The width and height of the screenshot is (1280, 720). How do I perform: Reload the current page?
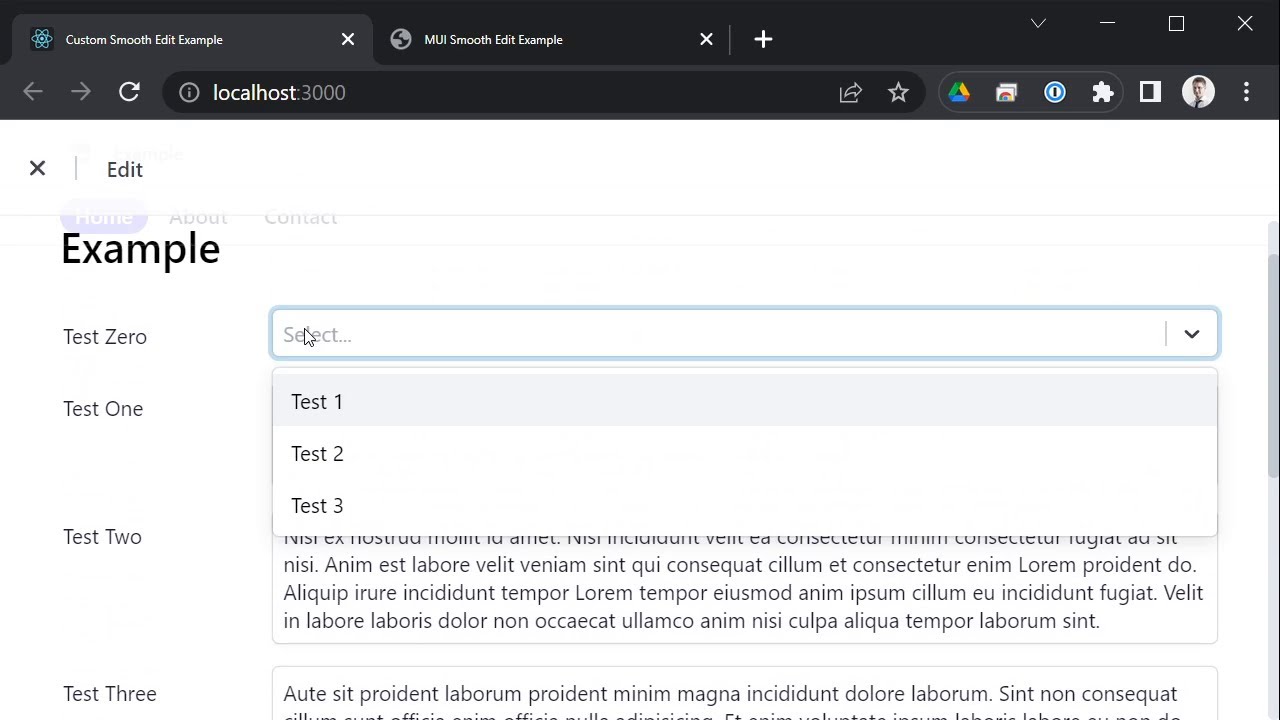click(x=129, y=92)
